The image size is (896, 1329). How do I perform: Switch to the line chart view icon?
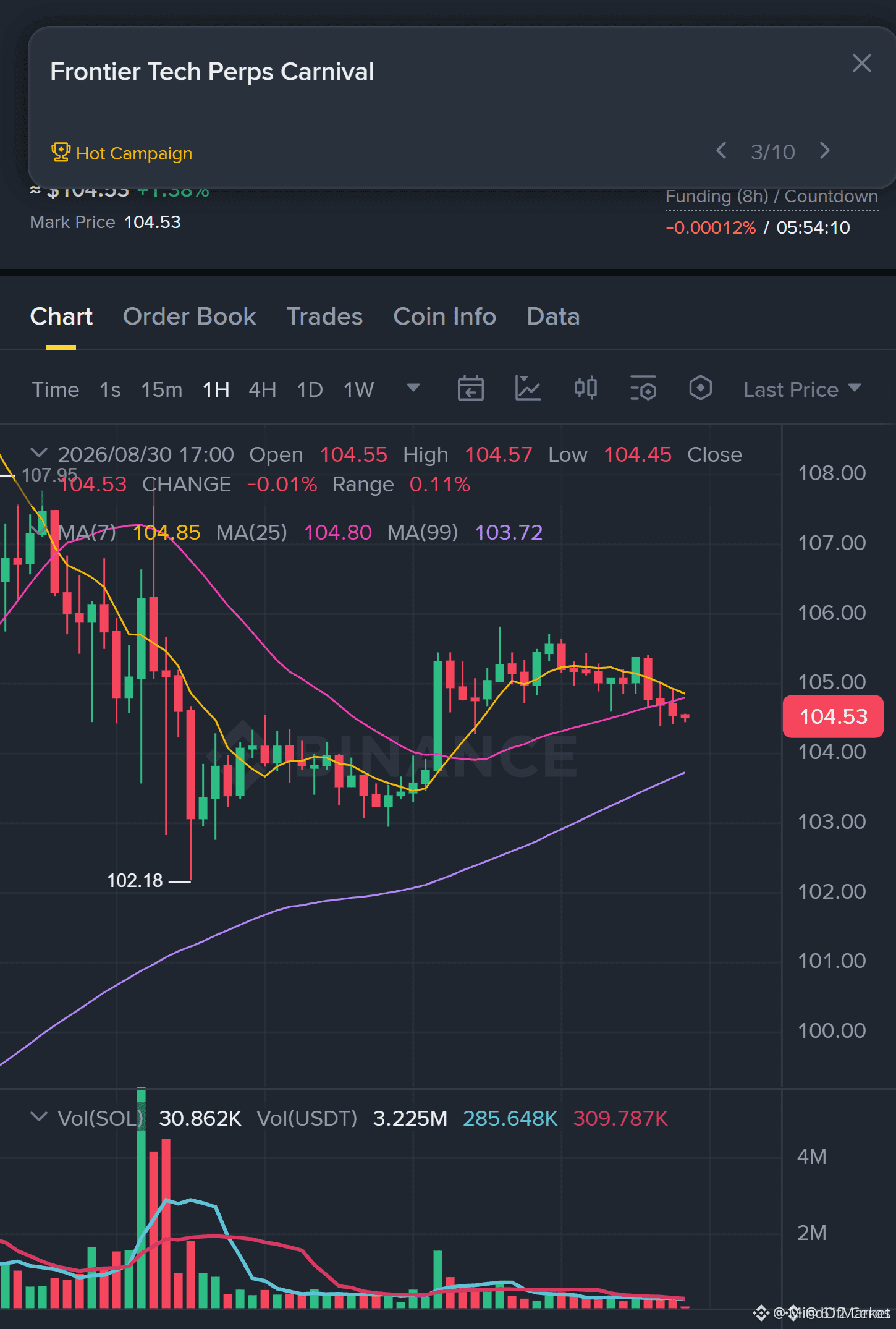tap(528, 389)
